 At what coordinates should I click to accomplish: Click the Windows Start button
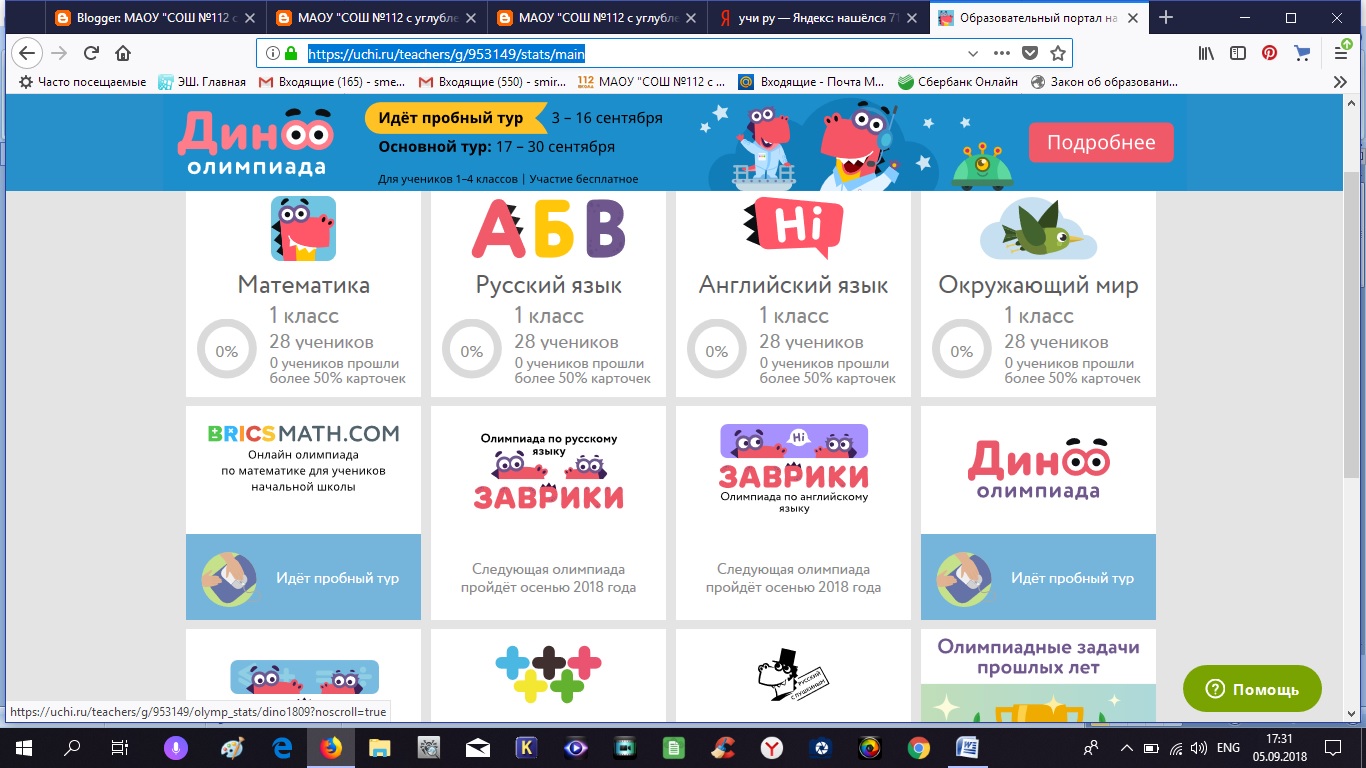(x=23, y=747)
